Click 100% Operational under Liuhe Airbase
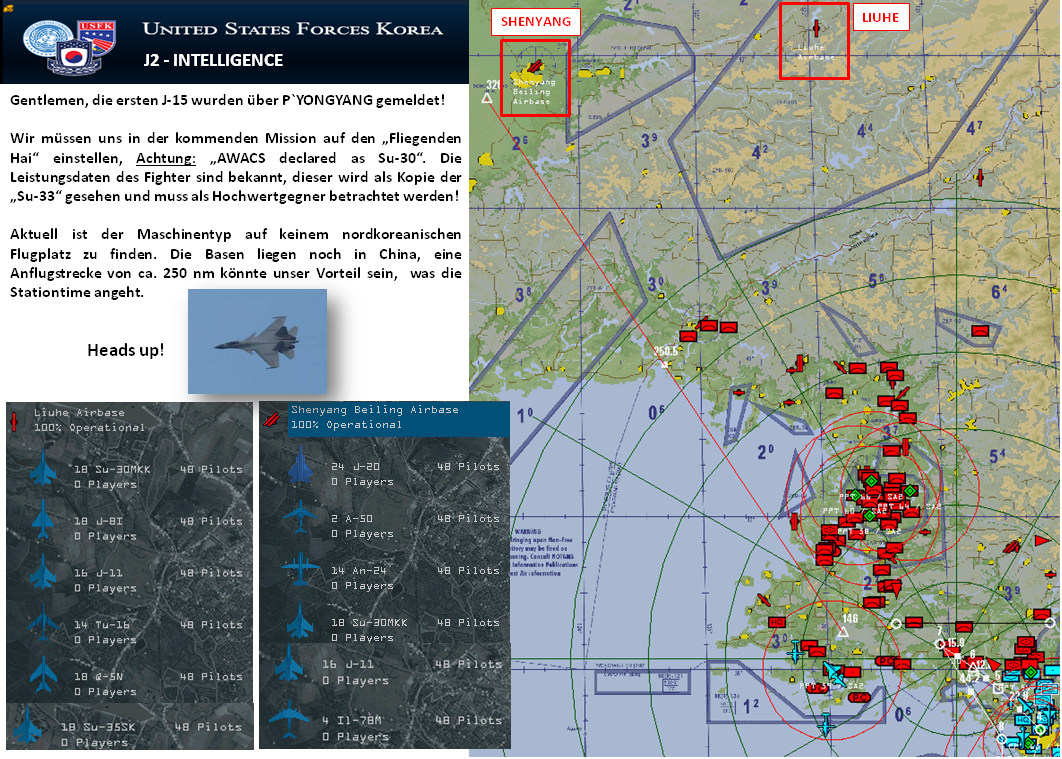This screenshot has width=1062, height=759. 89,427
